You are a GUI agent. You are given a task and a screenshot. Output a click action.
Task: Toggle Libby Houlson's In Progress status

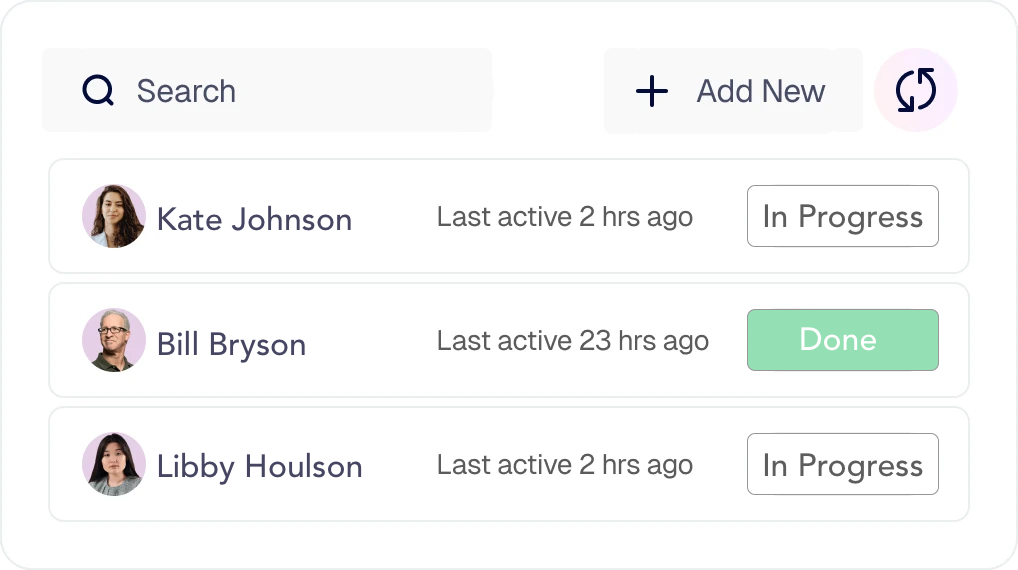pos(843,464)
